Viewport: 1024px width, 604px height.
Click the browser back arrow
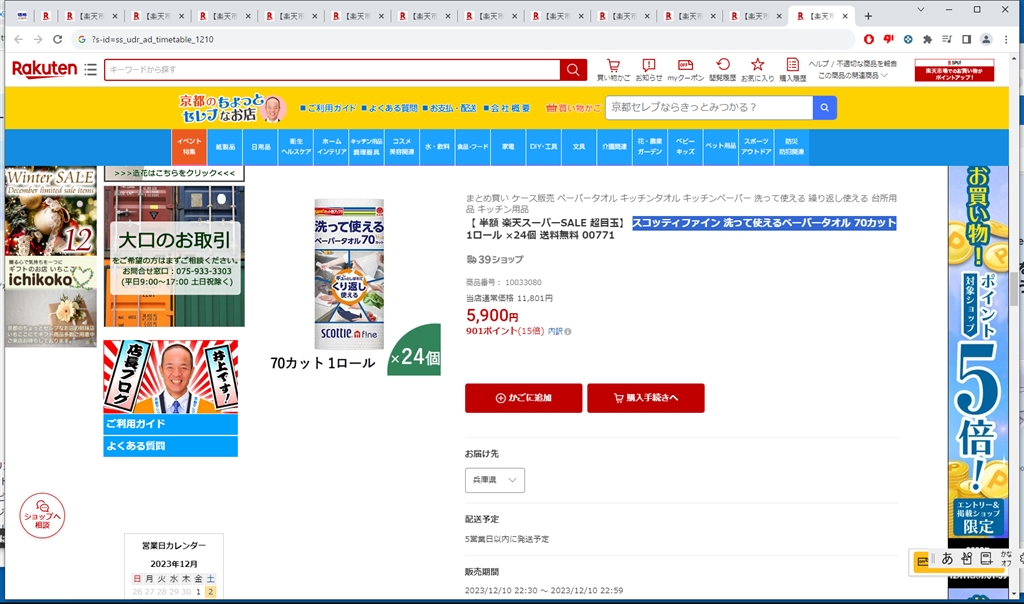[x=18, y=39]
